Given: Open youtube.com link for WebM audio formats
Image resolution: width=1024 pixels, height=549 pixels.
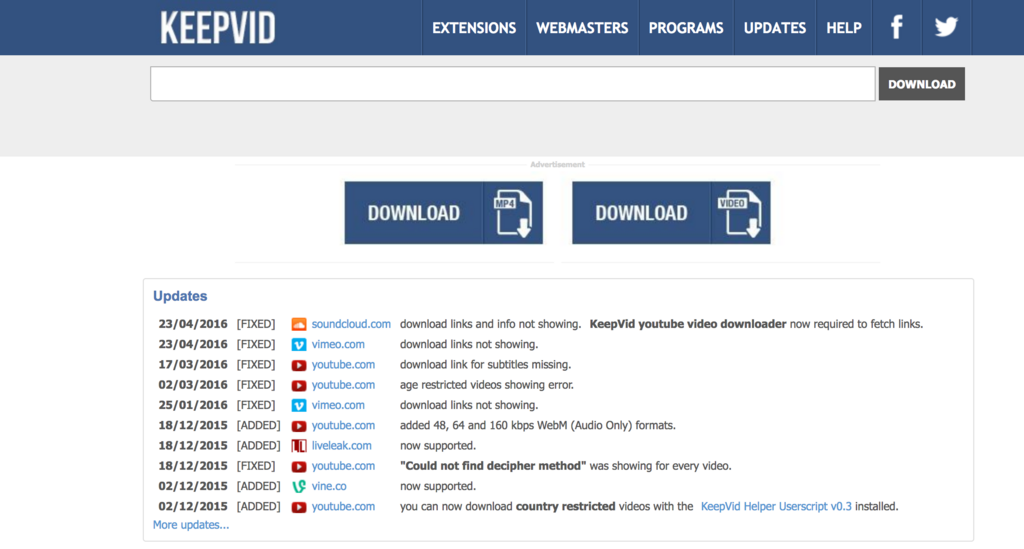Looking at the screenshot, I should pyautogui.click(x=343, y=425).
